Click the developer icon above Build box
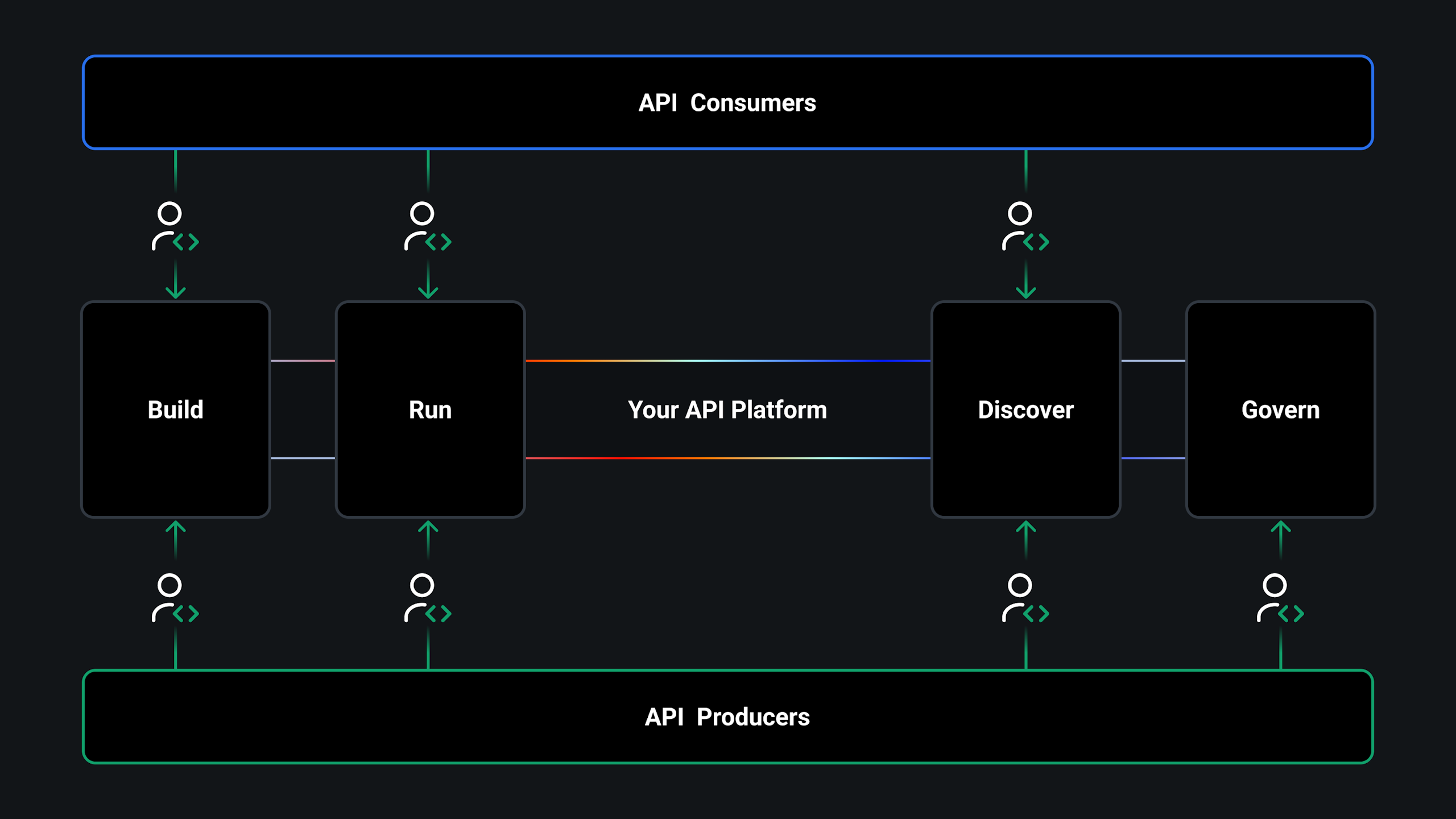 coord(175,226)
